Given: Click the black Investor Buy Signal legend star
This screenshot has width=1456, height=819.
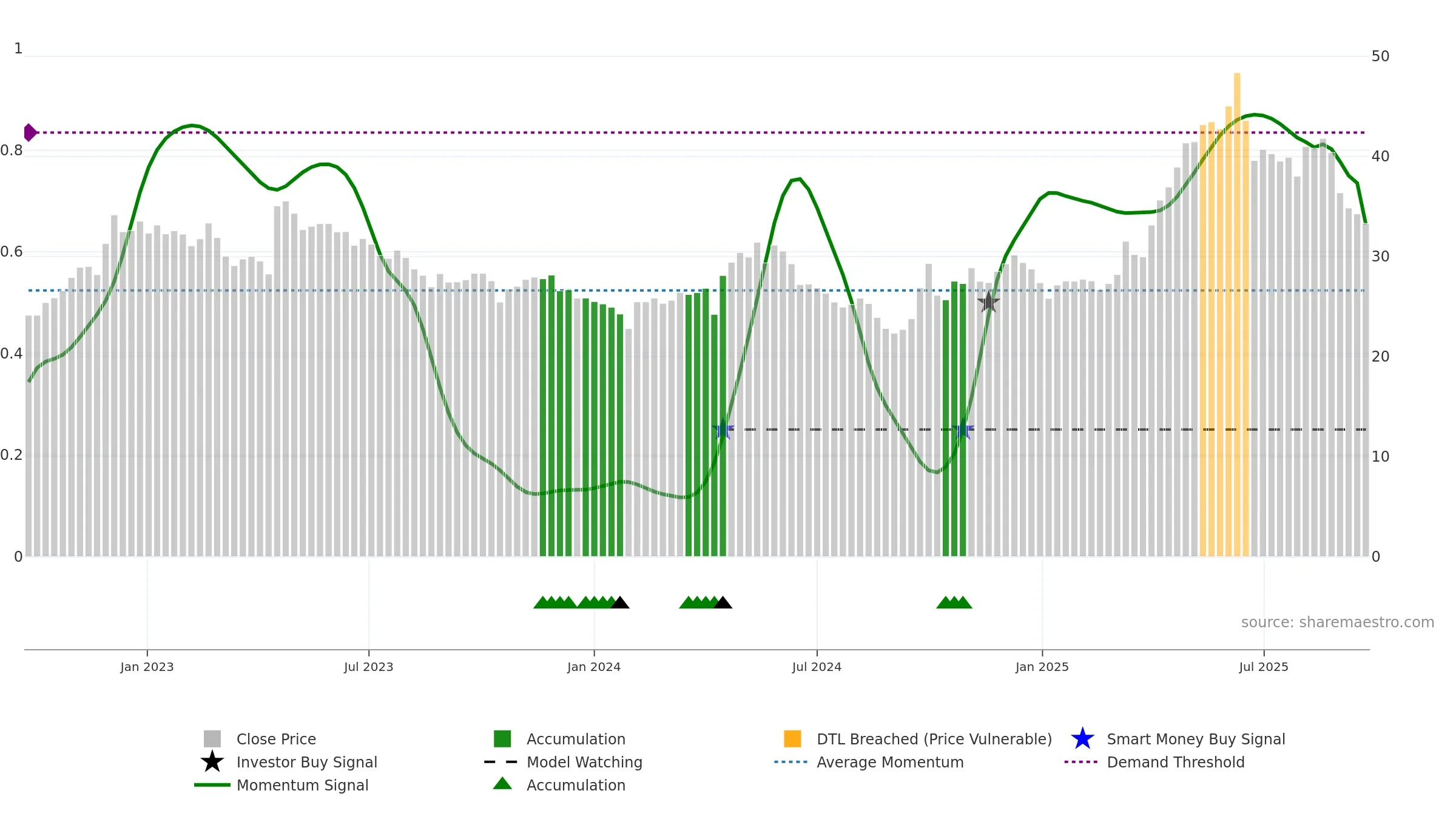Looking at the screenshot, I should (x=212, y=761).
